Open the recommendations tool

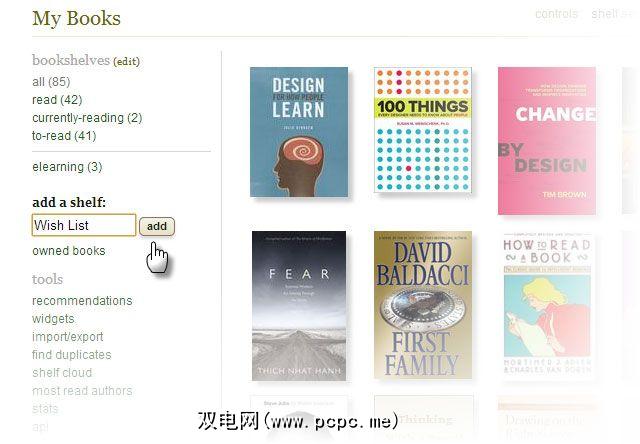click(82, 301)
